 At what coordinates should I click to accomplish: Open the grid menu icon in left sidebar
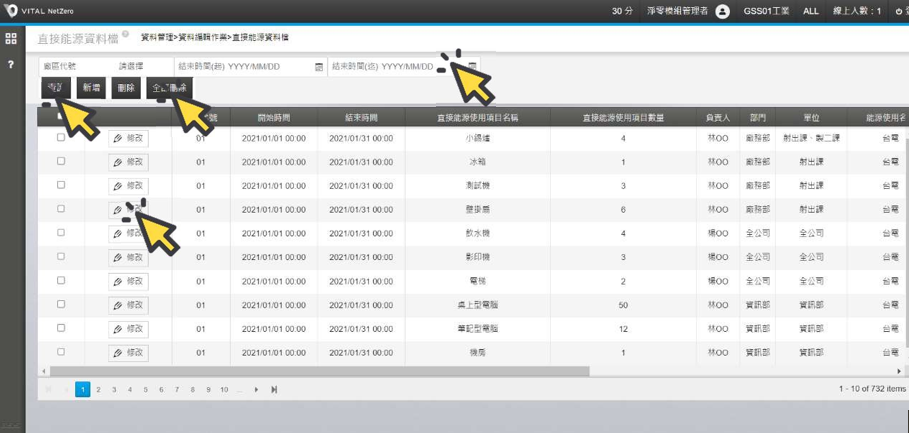pyautogui.click(x=11, y=39)
